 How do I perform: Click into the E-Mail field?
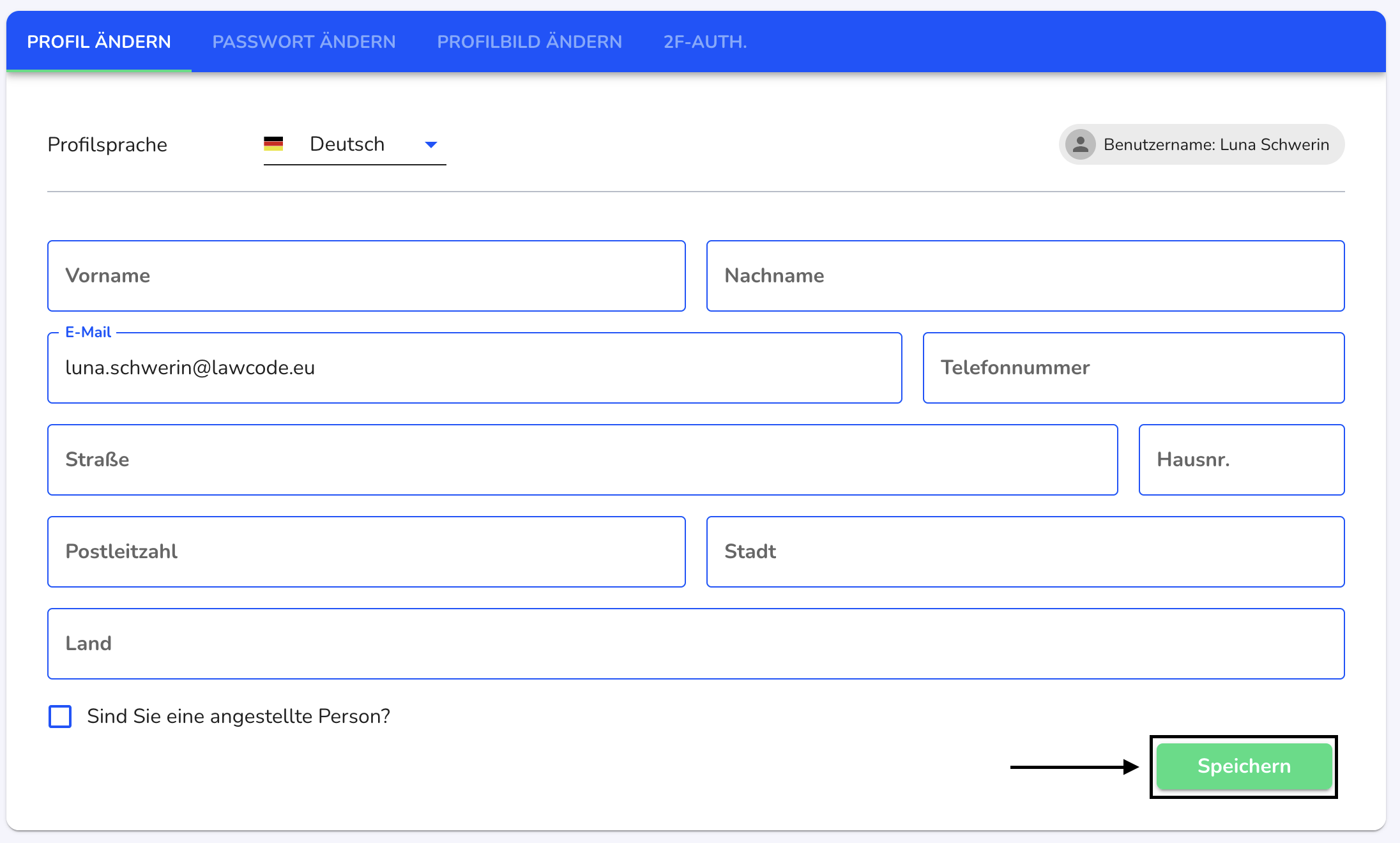(475, 368)
